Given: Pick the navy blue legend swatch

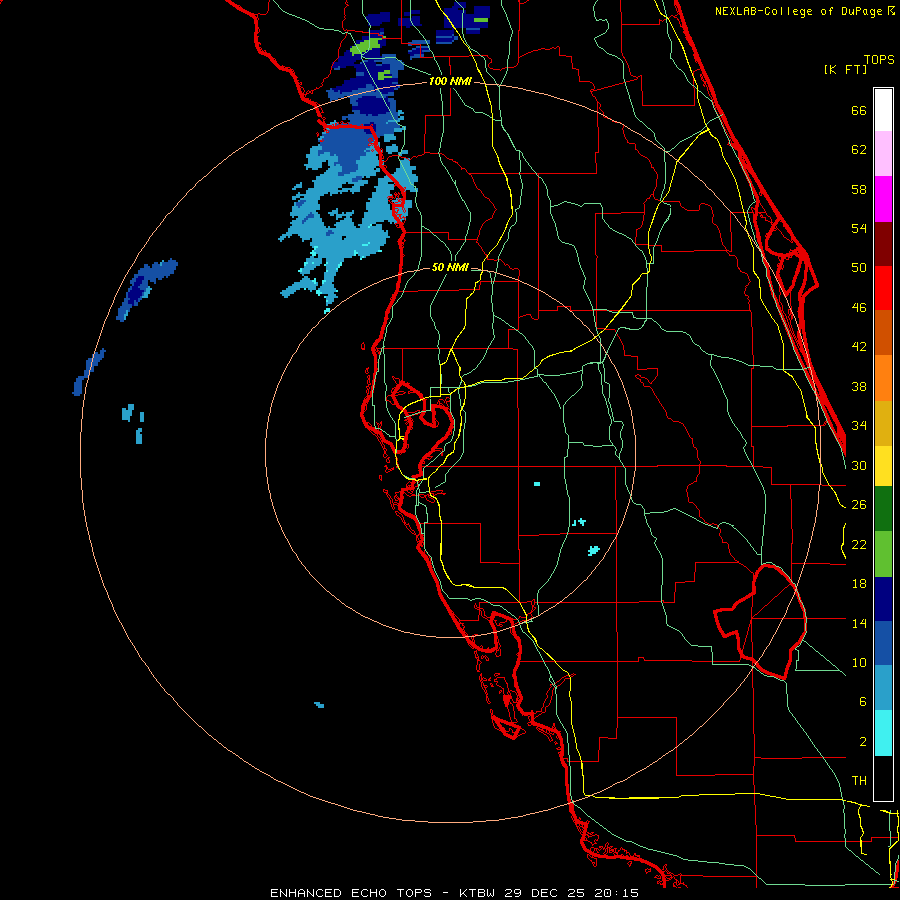Looking at the screenshot, I should pyautogui.click(x=883, y=599).
